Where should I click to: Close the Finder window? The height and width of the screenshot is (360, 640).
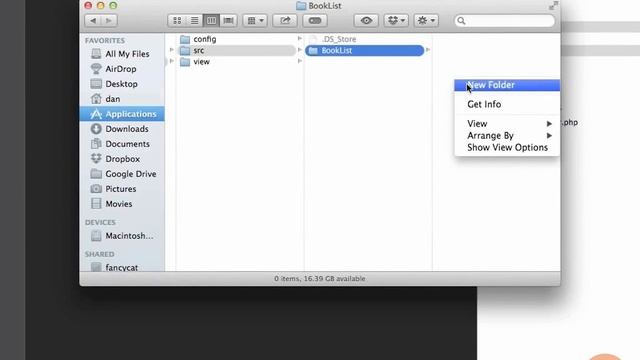(88, 5)
